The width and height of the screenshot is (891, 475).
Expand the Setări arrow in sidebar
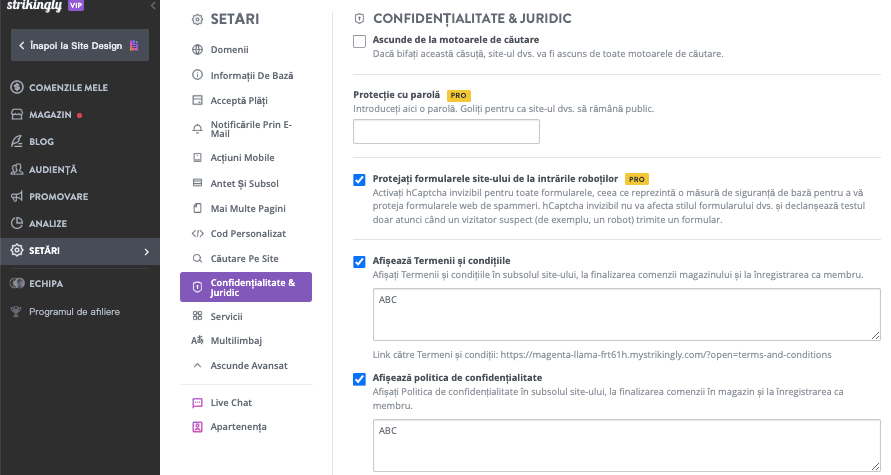[x=147, y=252]
